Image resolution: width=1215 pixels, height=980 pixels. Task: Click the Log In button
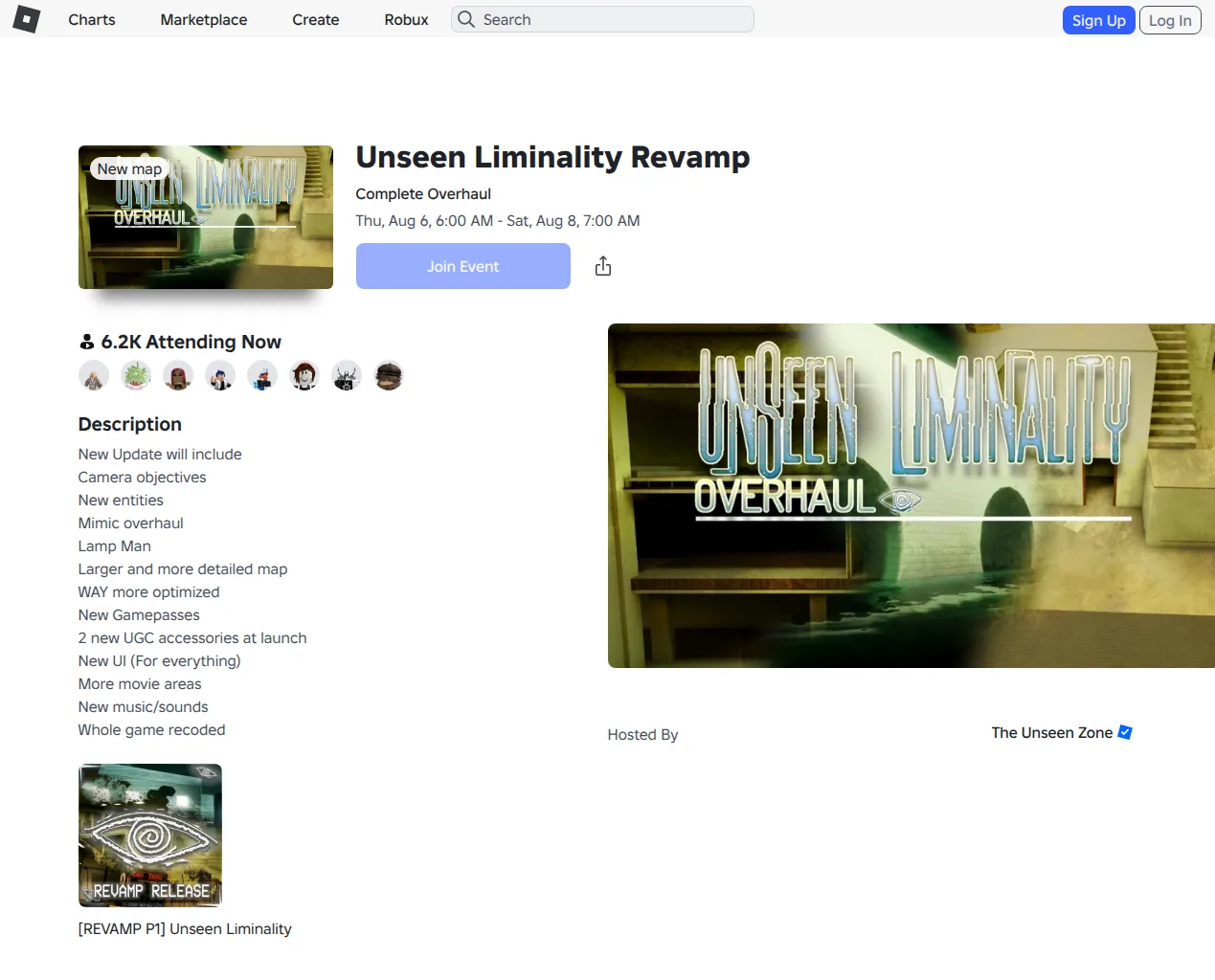tap(1170, 20)
